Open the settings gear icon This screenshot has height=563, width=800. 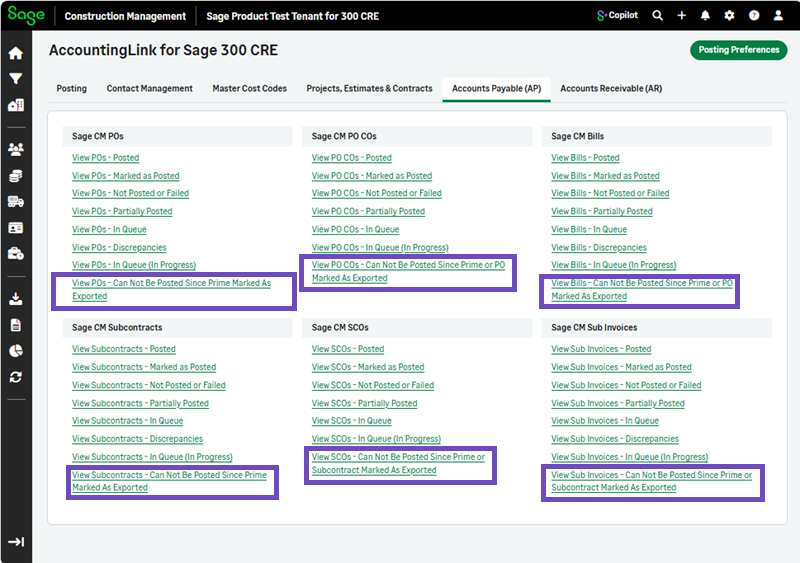[730, 15]
